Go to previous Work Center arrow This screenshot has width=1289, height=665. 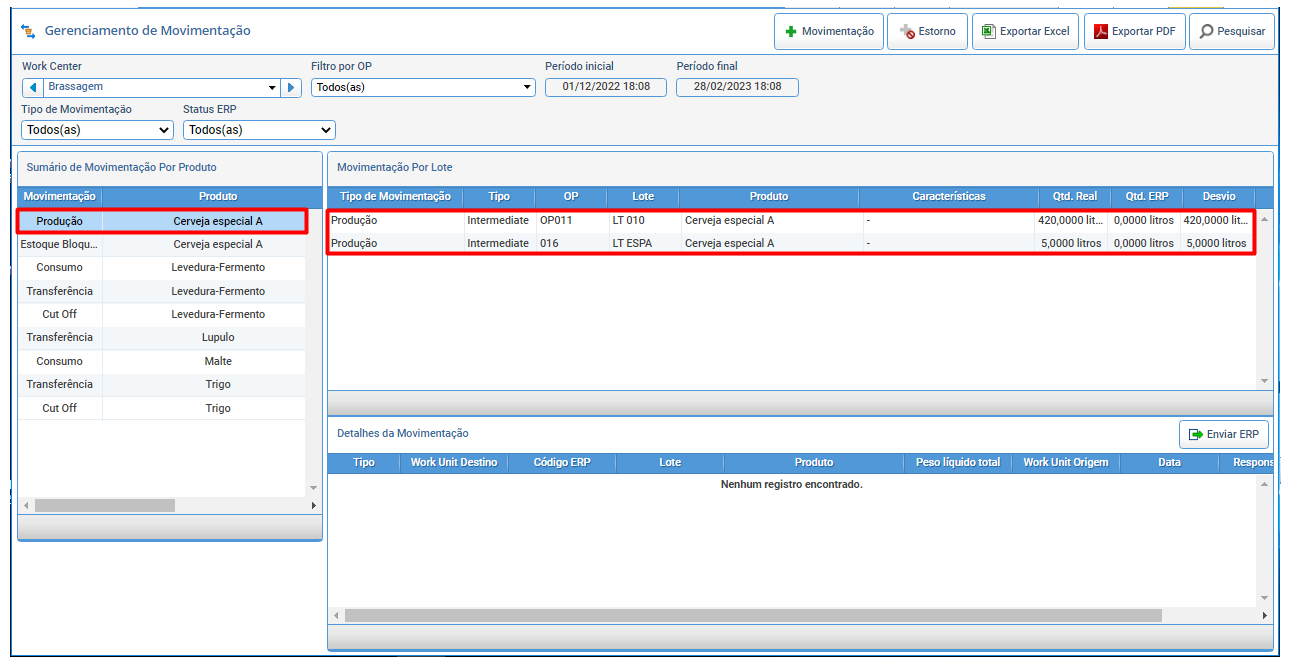[32, 87]
